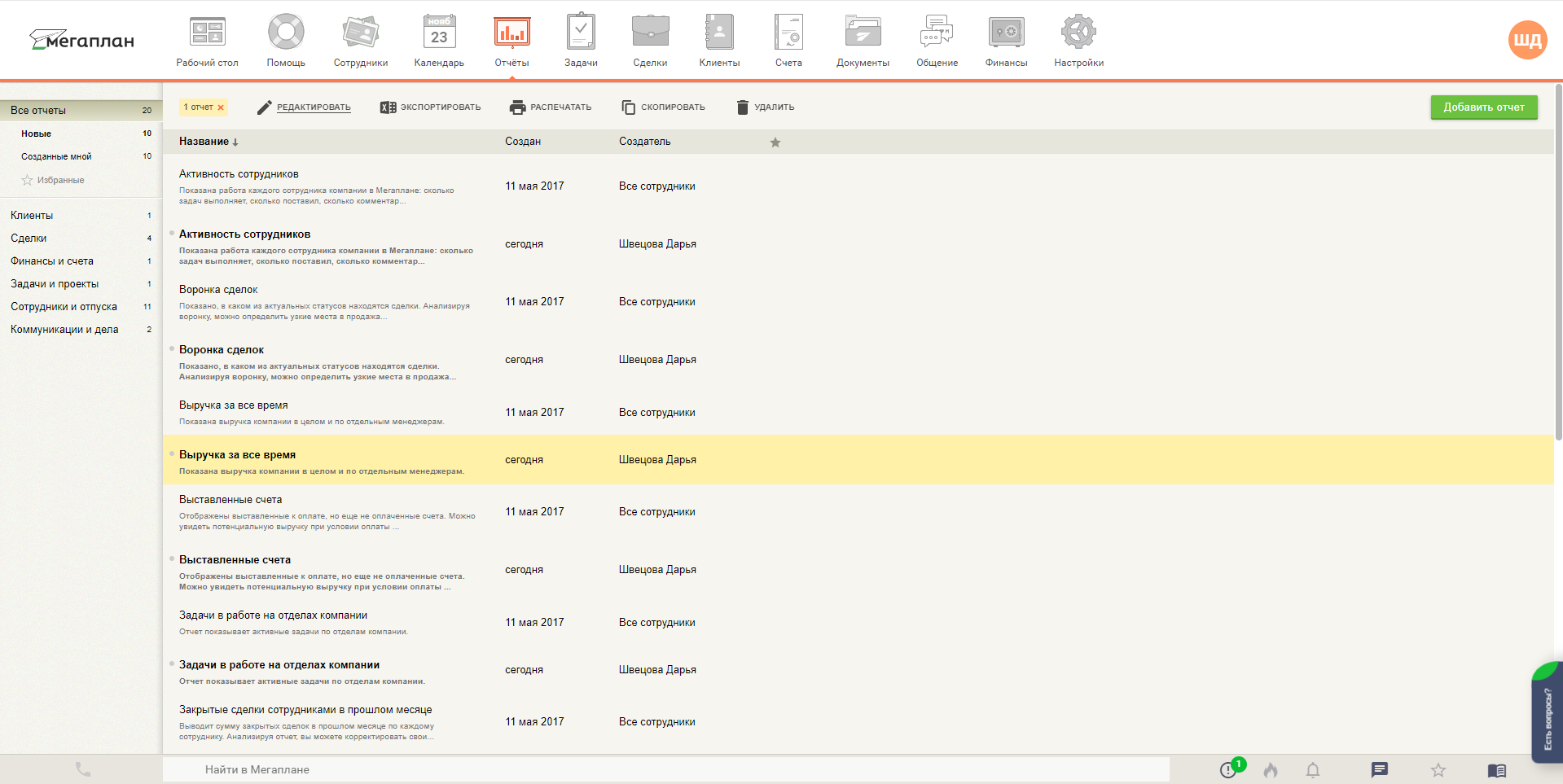Click 'Все сотрудники' in Закрытые сделки row
Screen dimensions: 1563x784
pyautogui.click(x=657, y=722)
